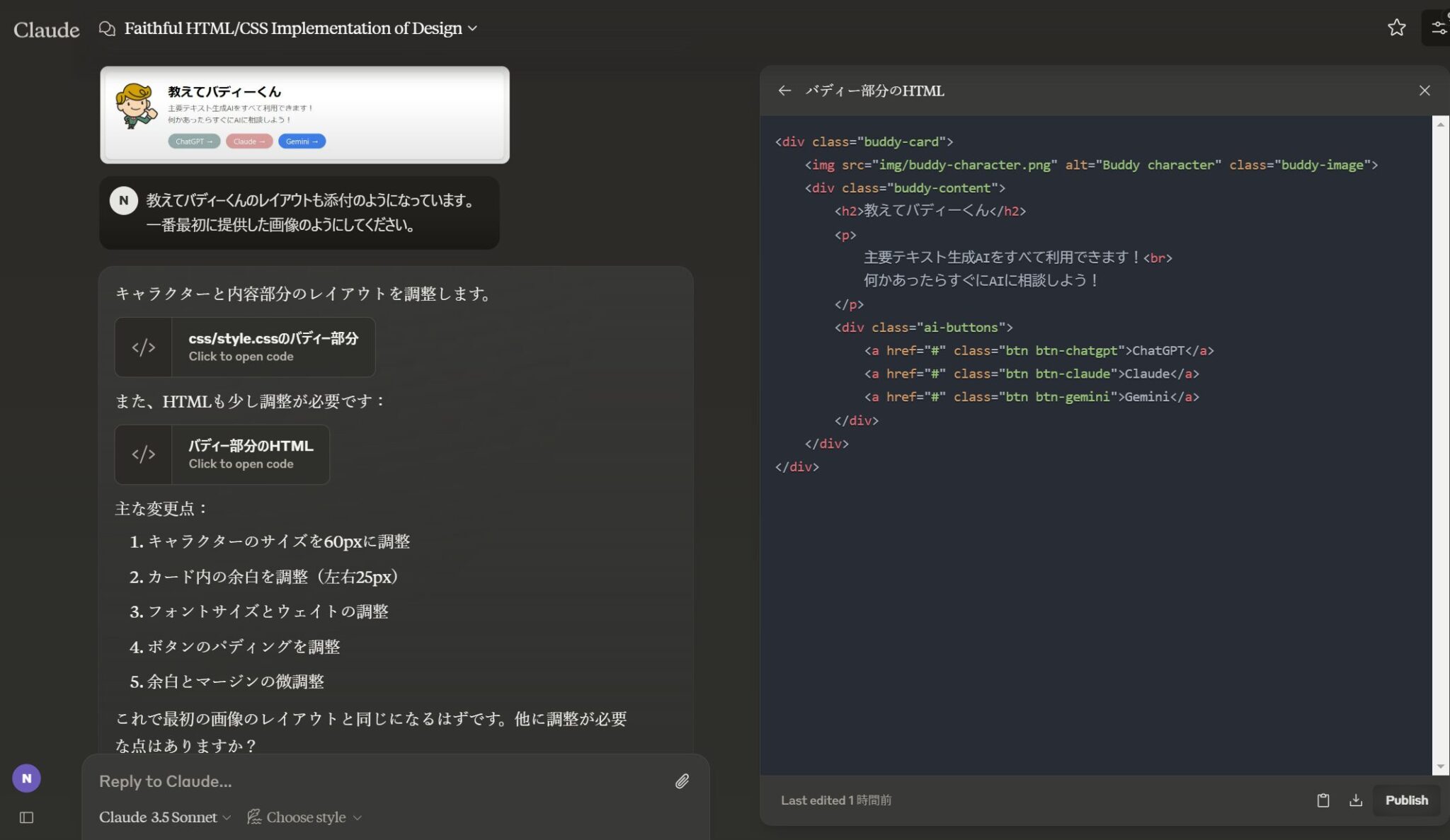Click the Claude logo in the top corner
This screenshot has height=840, width=1450.
click(x=45, y=29)
